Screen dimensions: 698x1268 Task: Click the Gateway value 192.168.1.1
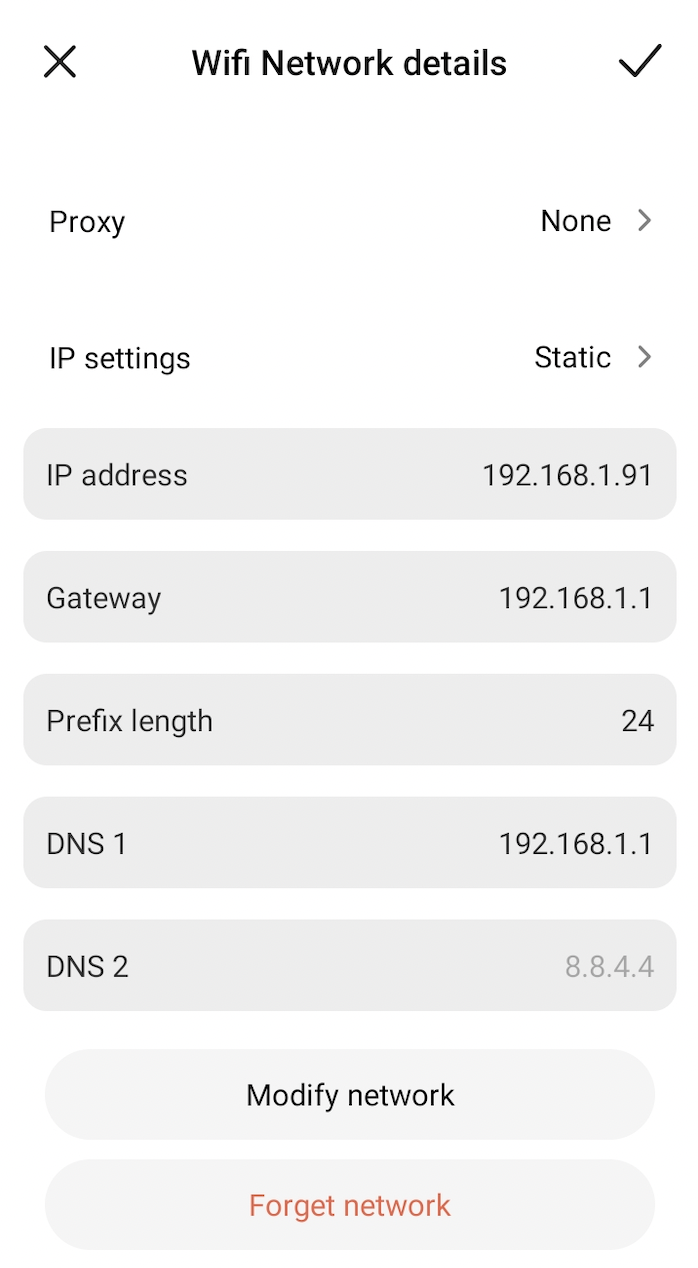pos(575,598)
